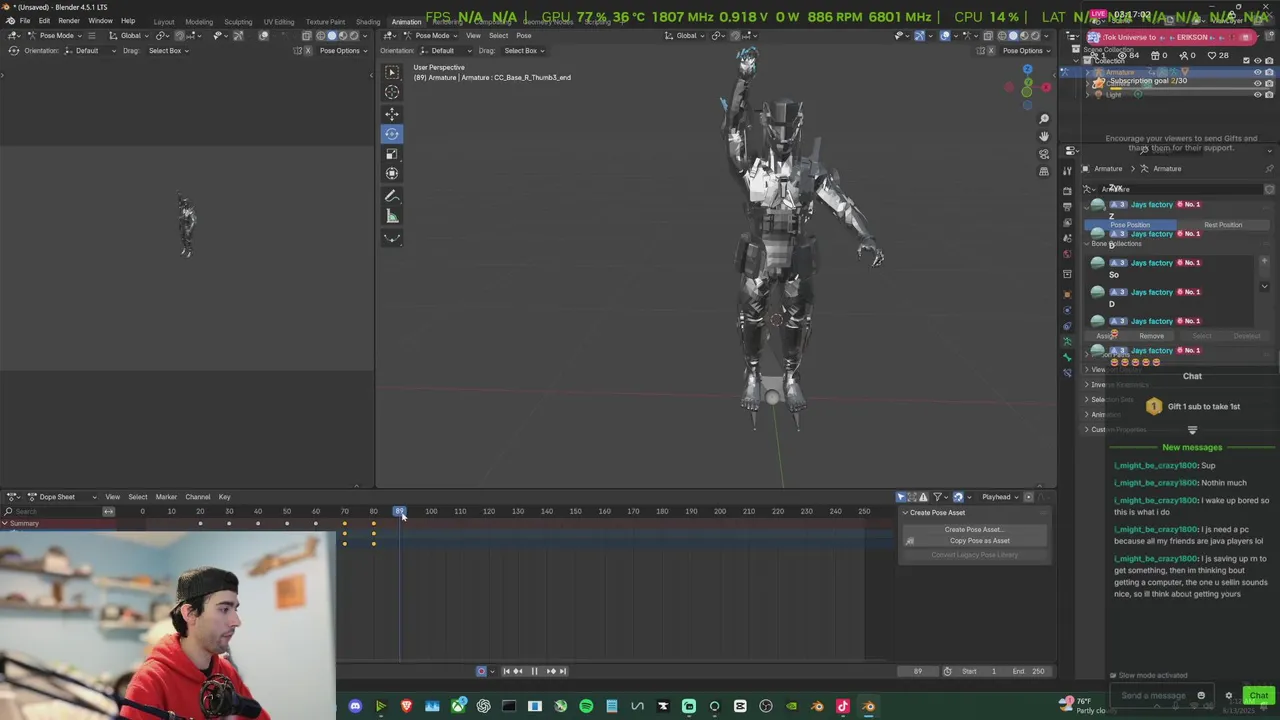This screenshot has width=1280, height=720.
Task: Open the Drag Select Box dropdown in right viewport
Action: 523,51
